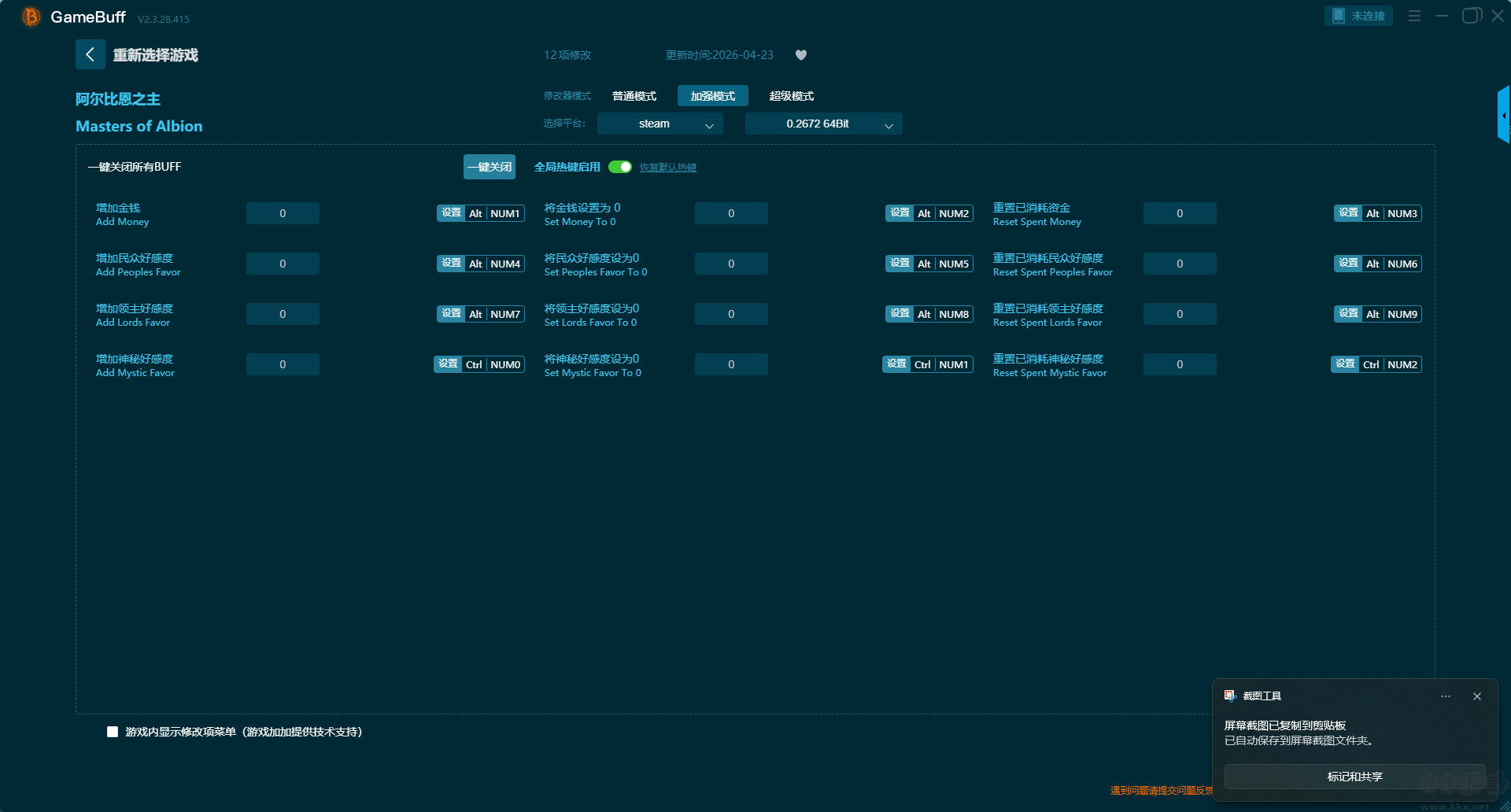Screen dimensions: 1511x812
Task: Click 设置 for Reset Spent Mystic Favor hotkey
Action: pos(1345,364)
